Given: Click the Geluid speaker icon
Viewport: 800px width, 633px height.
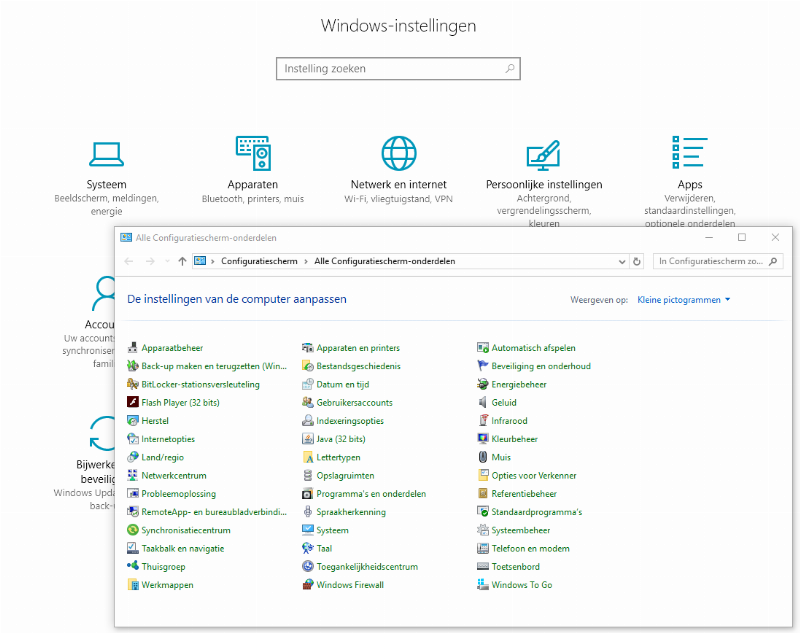Looking at the screenshot, I should 483,402.
